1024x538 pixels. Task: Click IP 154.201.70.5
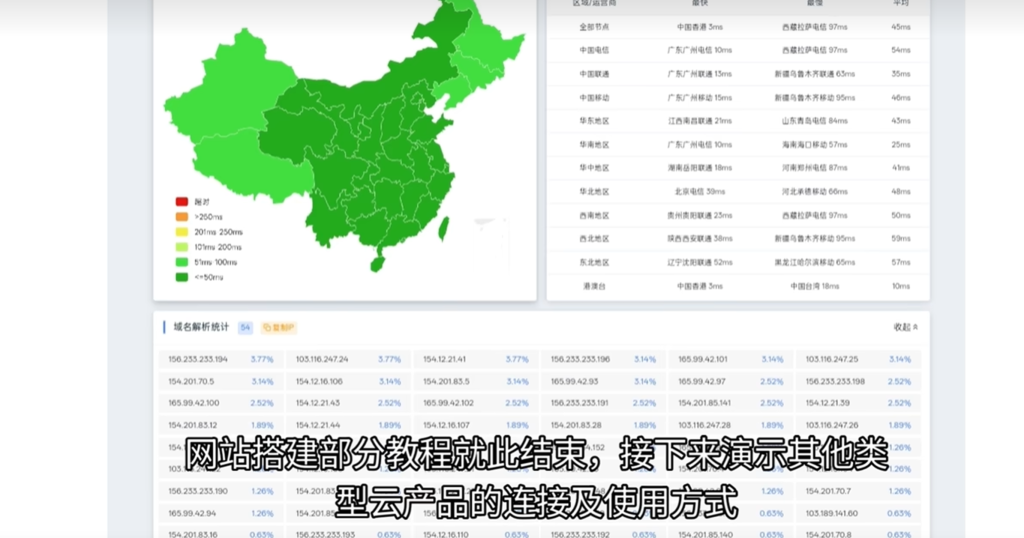(191, 381)
